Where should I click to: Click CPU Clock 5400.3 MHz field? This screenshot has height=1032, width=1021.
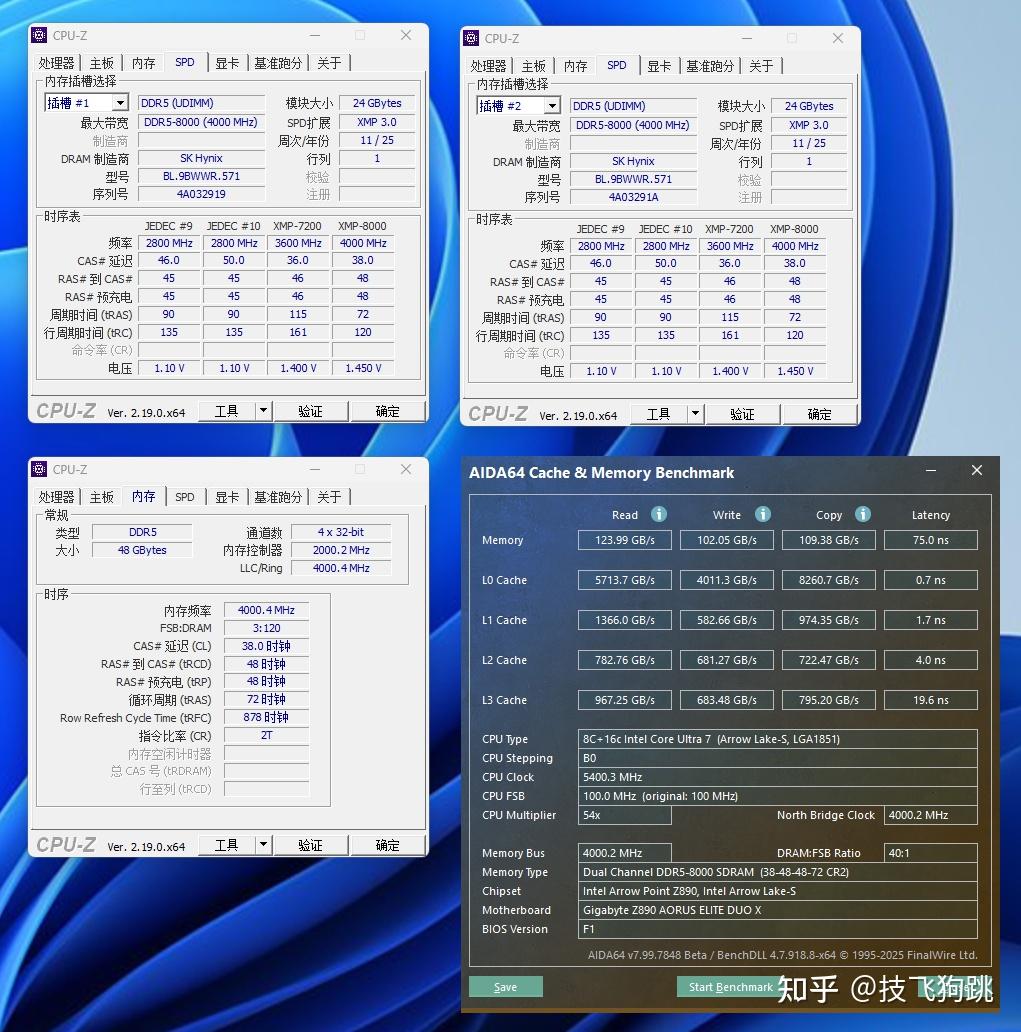[777, 777]
